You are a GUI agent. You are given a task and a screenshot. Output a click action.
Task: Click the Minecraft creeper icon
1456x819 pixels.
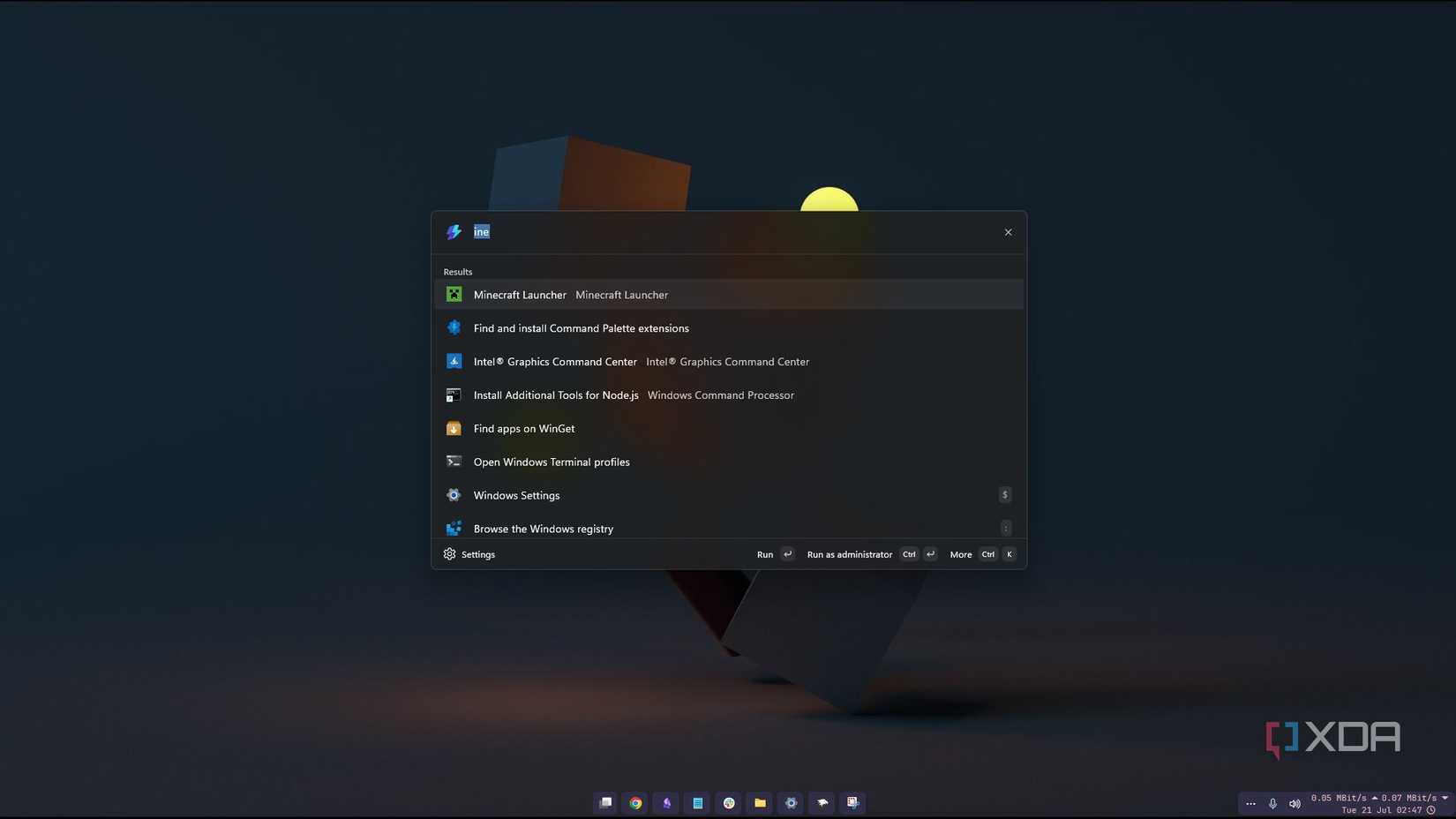tap(454, 295)
